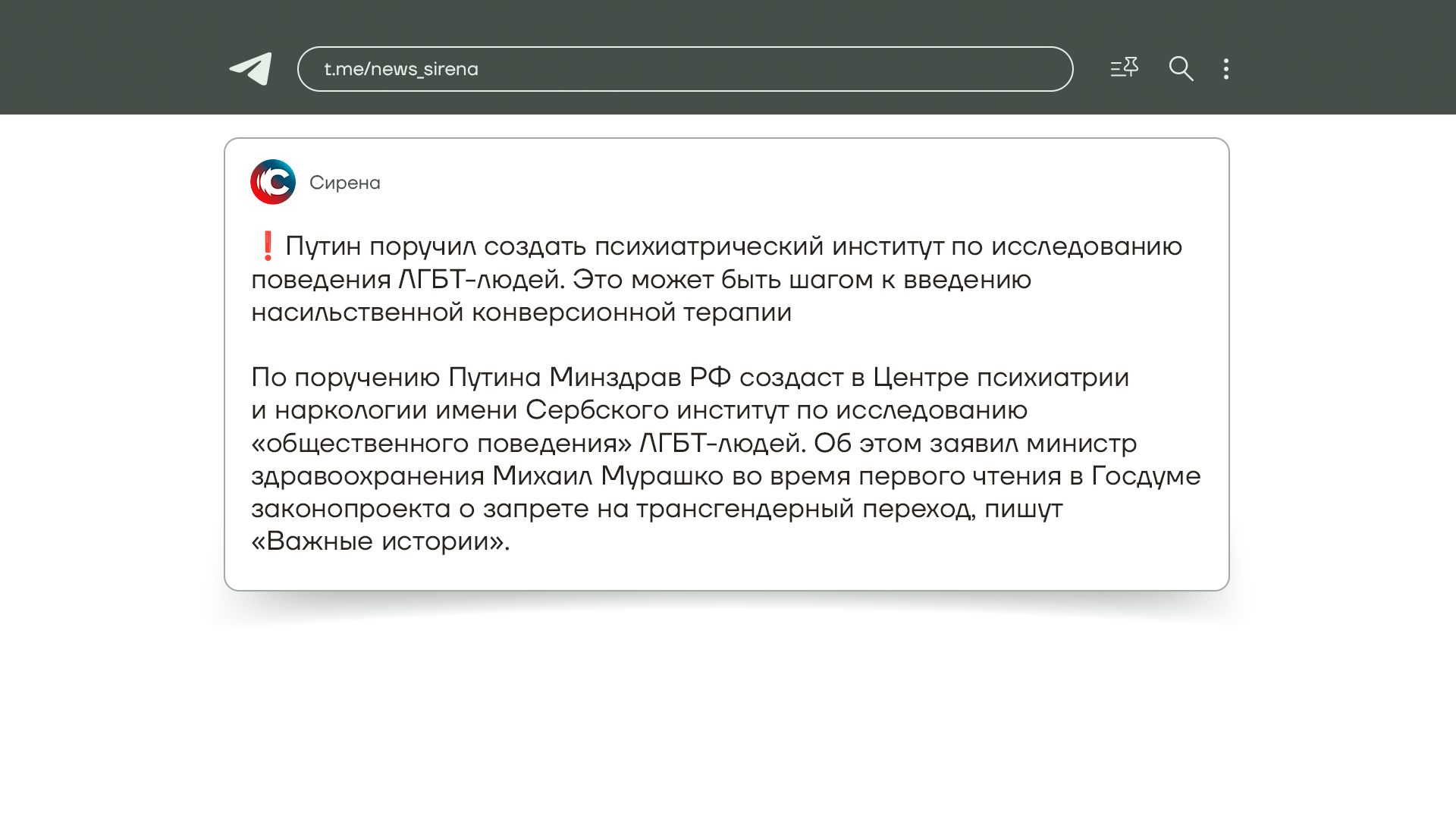The height and width of the screenshot is (819, 1456).
Task: Open the Сирена channel name link
Action: [345, 183]
